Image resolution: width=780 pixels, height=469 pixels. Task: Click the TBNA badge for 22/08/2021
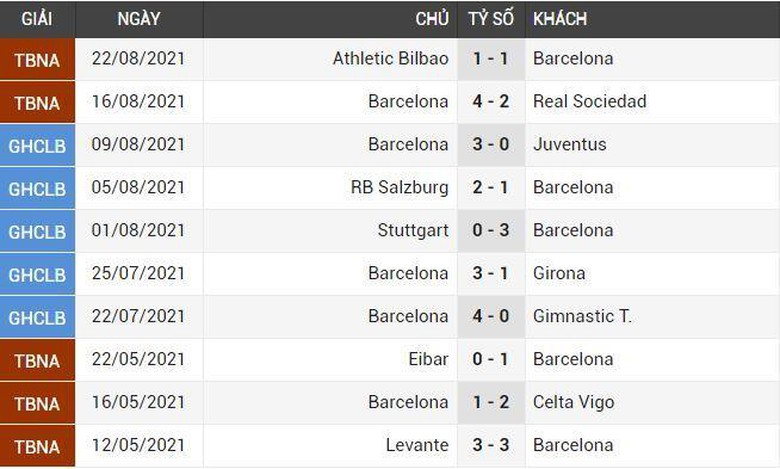[37, 59]
